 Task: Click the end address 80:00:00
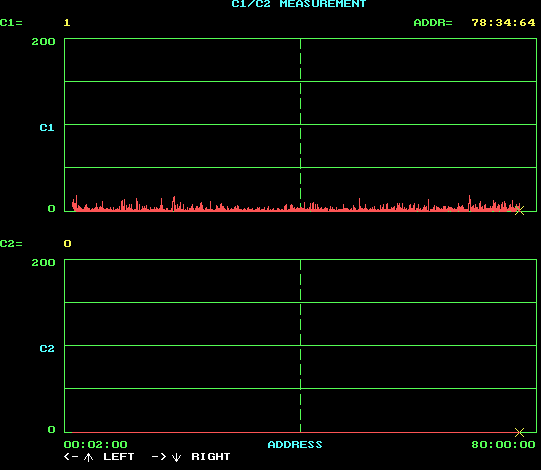(503, 444)
